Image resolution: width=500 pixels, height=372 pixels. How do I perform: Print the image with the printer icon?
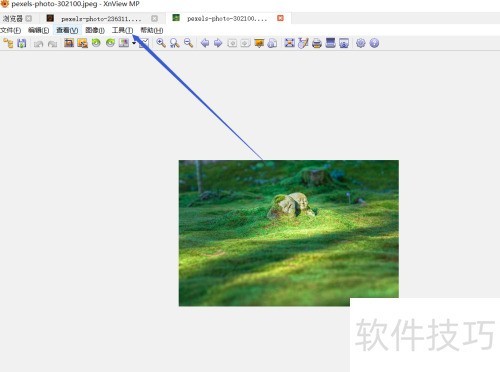pos(317,43)
